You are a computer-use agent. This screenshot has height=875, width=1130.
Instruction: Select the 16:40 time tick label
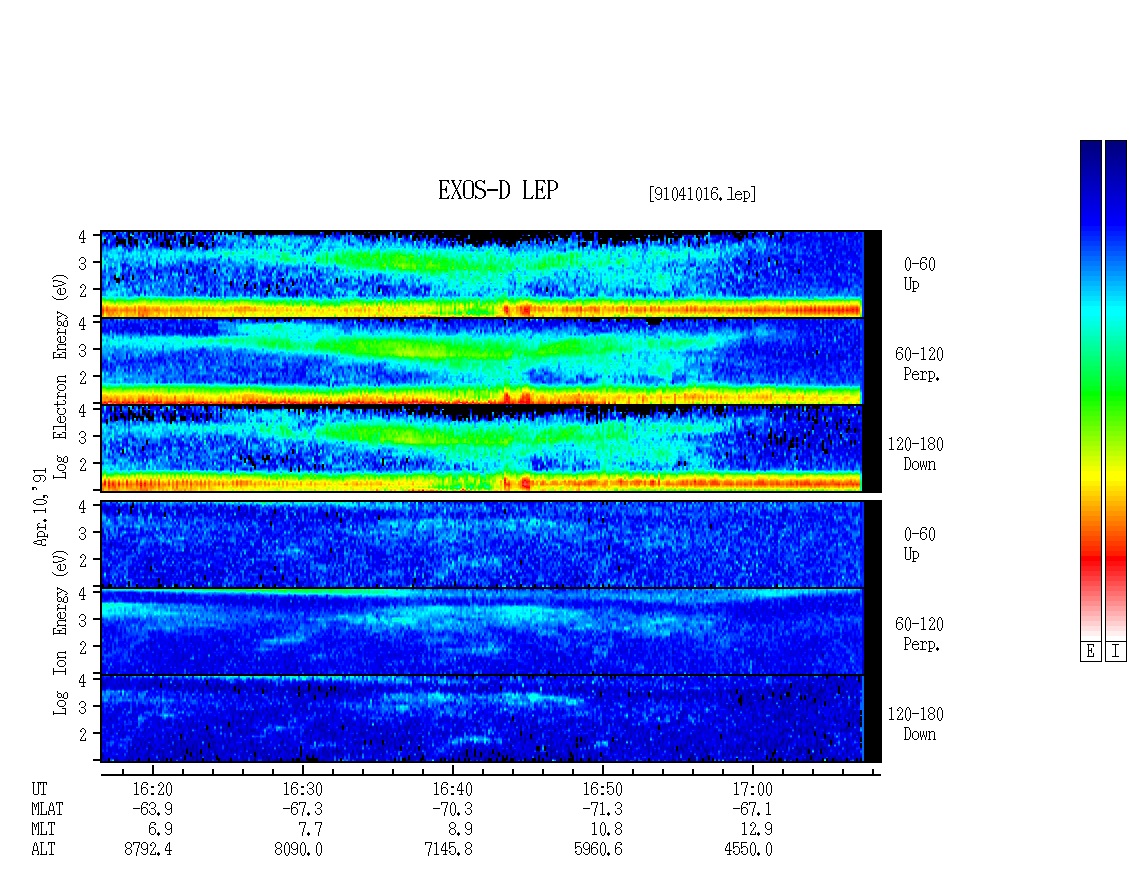[452, 789]
